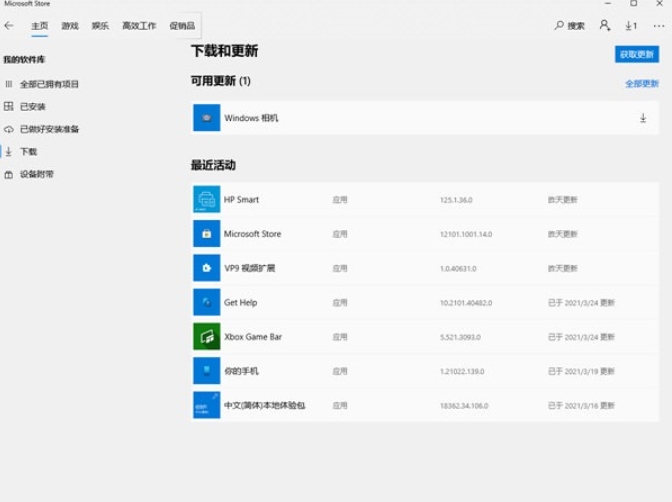The width and height of the screenshot is (672, 502).
Task: Open the Xbox Game Bar entry name
Action: [253, 337]
